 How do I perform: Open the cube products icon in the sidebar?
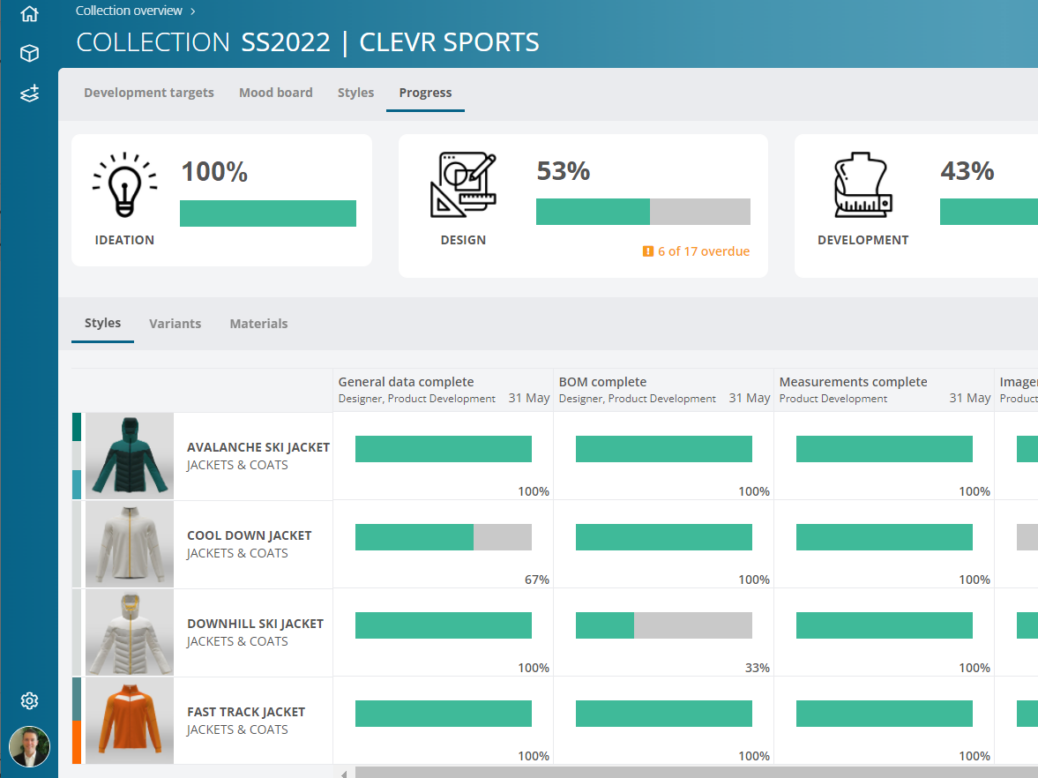[x=29, y=53]
